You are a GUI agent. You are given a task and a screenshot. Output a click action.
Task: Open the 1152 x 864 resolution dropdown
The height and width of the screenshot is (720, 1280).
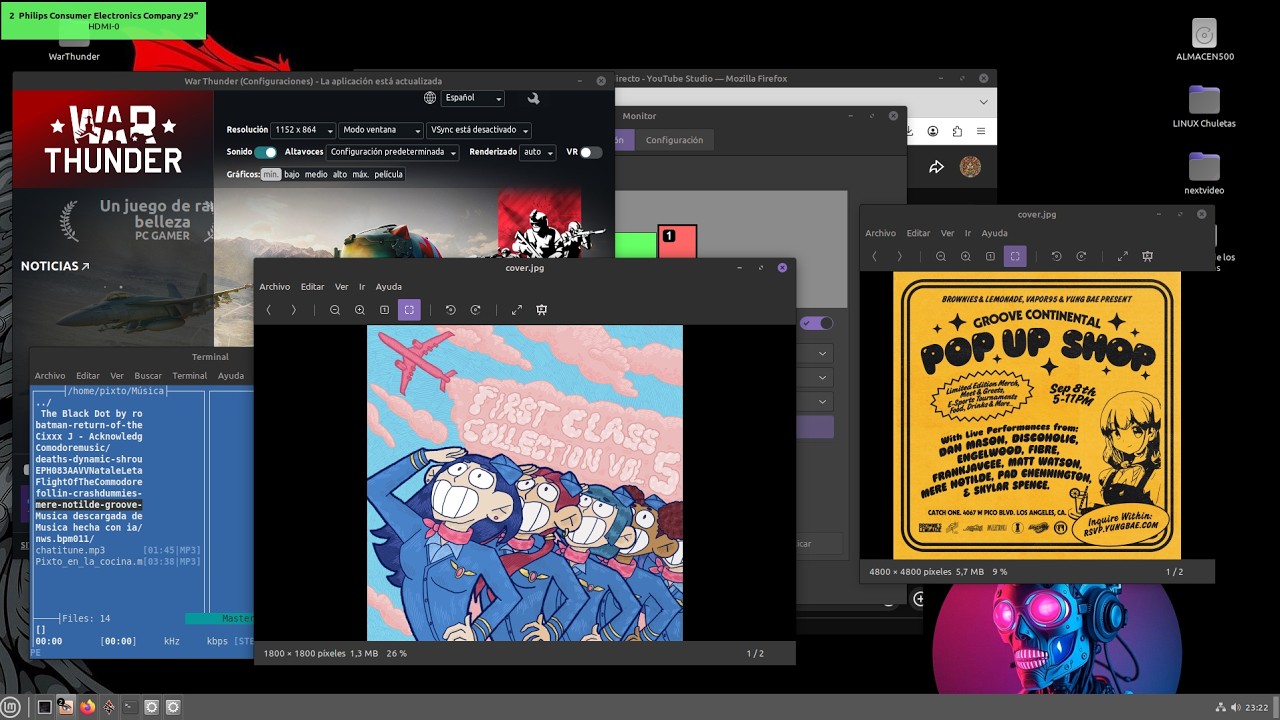(x=303, y=130)
